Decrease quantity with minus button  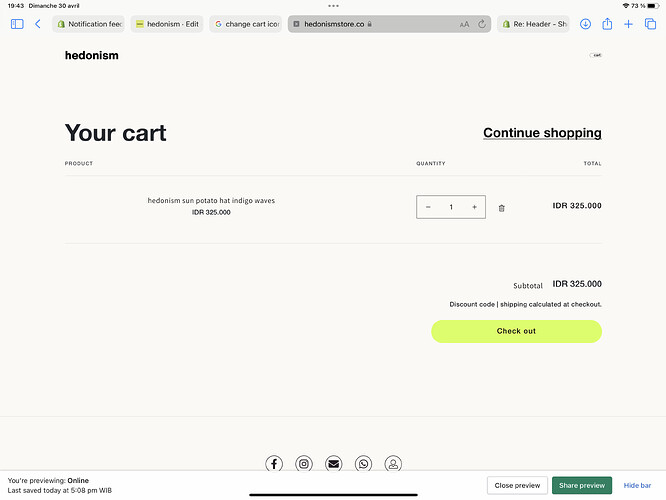point(428,207)
